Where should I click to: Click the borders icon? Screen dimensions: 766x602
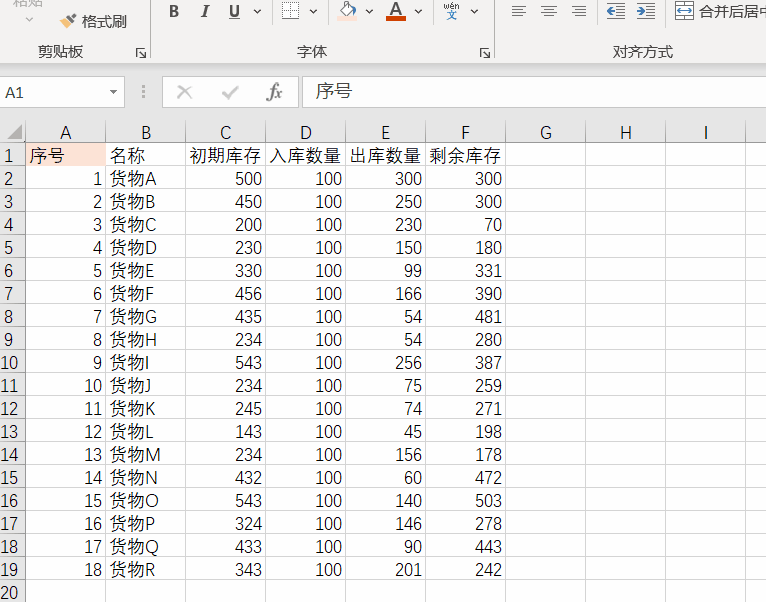coord(291,11)
